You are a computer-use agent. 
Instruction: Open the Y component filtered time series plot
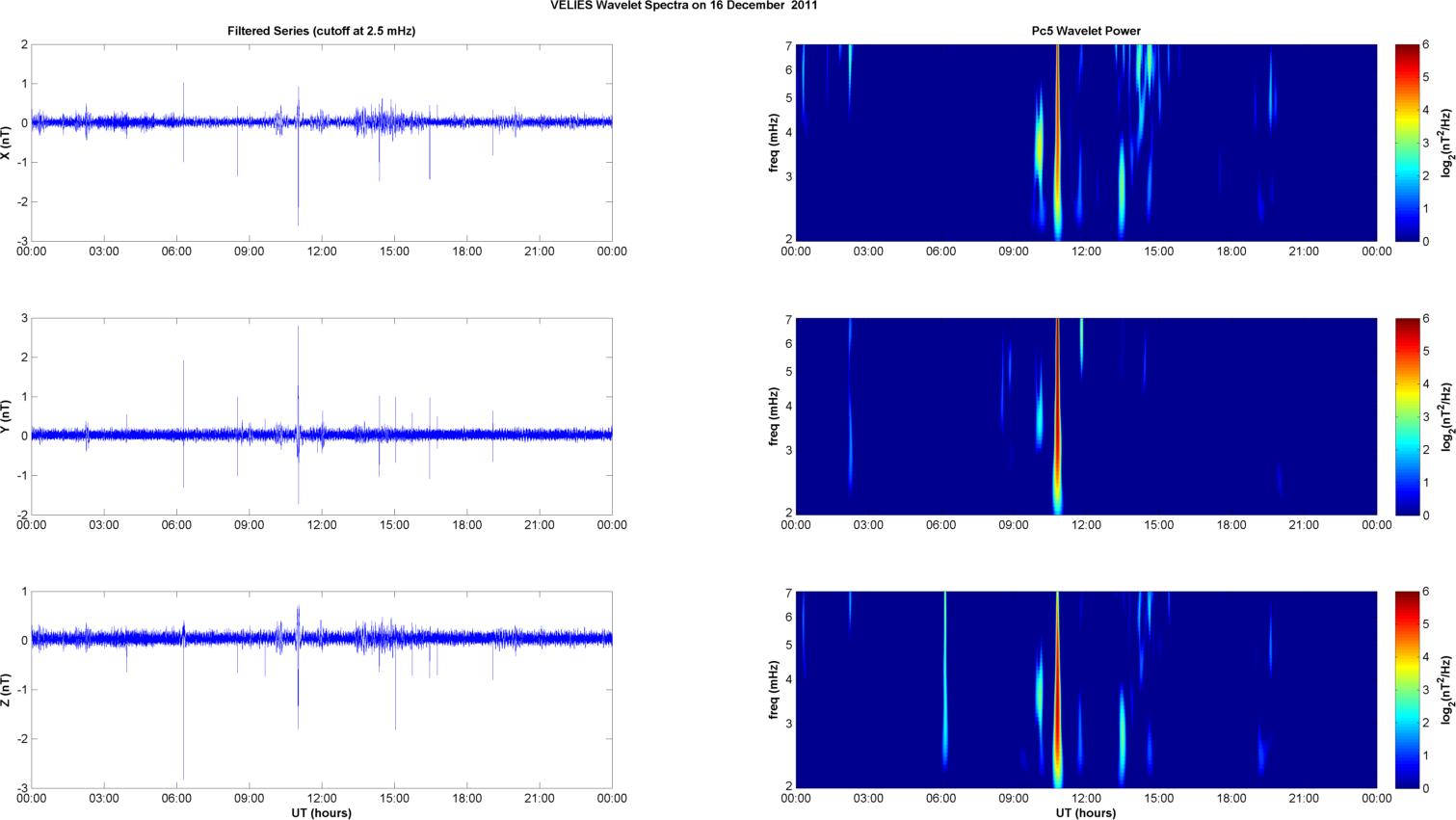pyautogui.click(x=322, y=416)
